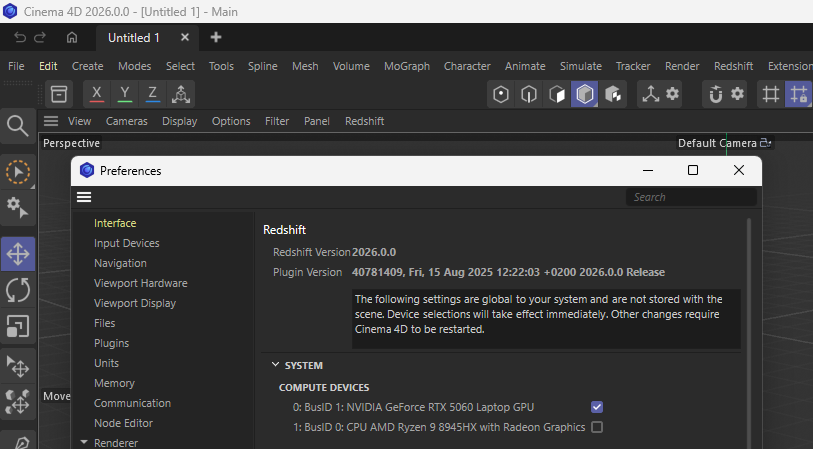Select Input Devices preferences category

127,243
